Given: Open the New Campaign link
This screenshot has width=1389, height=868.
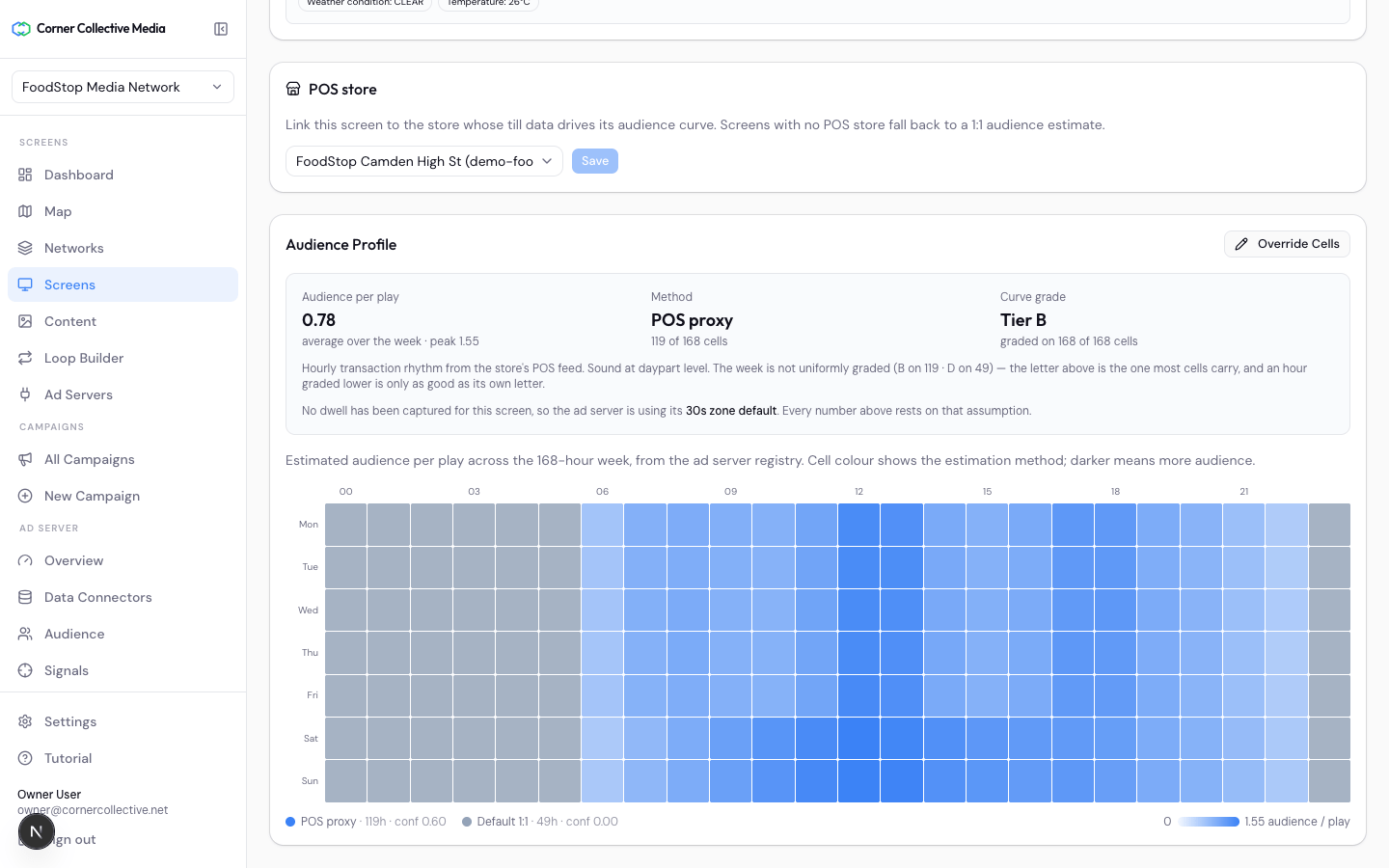Looking at the screenshot, I should [123, 496].
